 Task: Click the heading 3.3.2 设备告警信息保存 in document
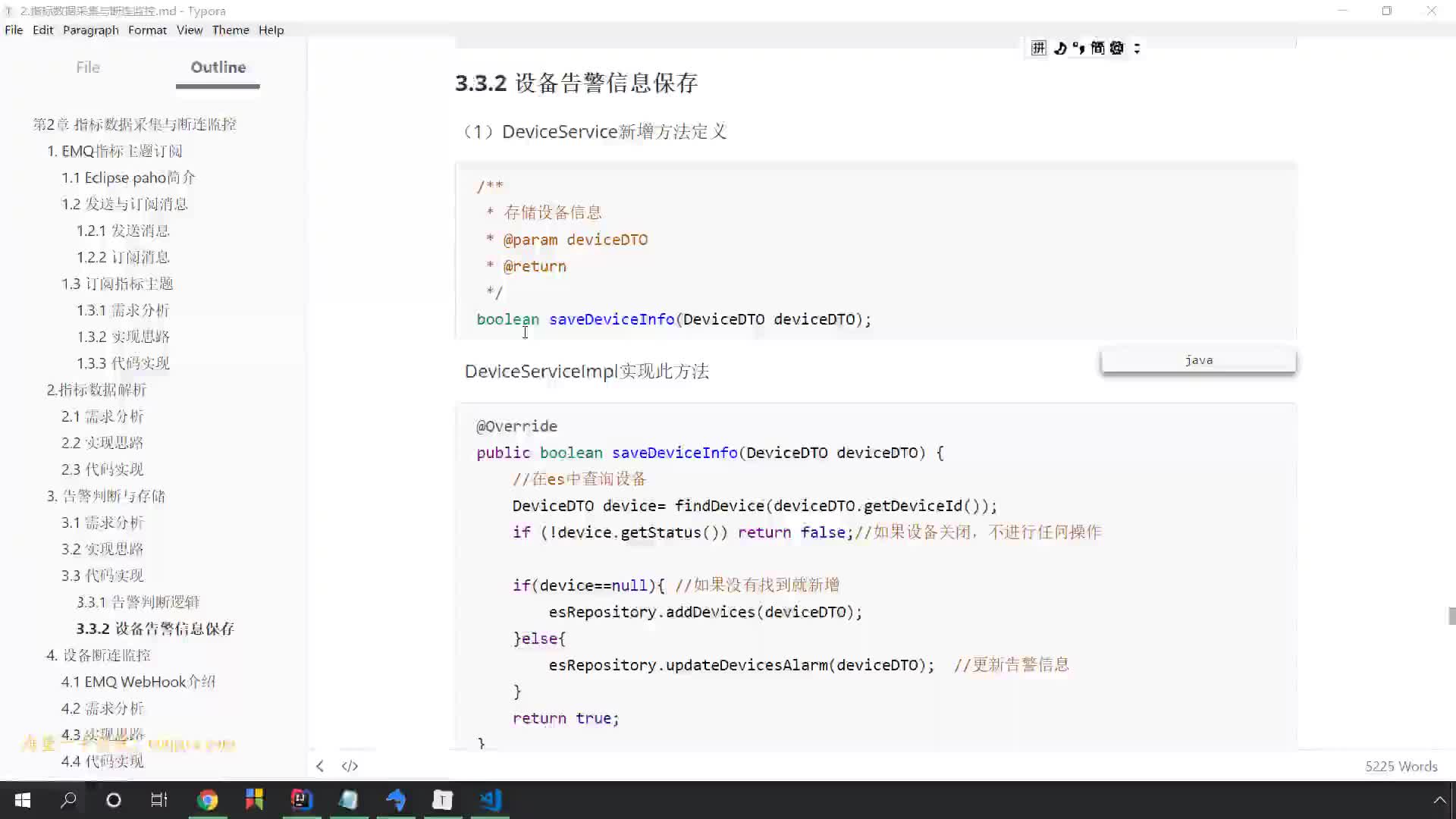[x=576, y=83]
